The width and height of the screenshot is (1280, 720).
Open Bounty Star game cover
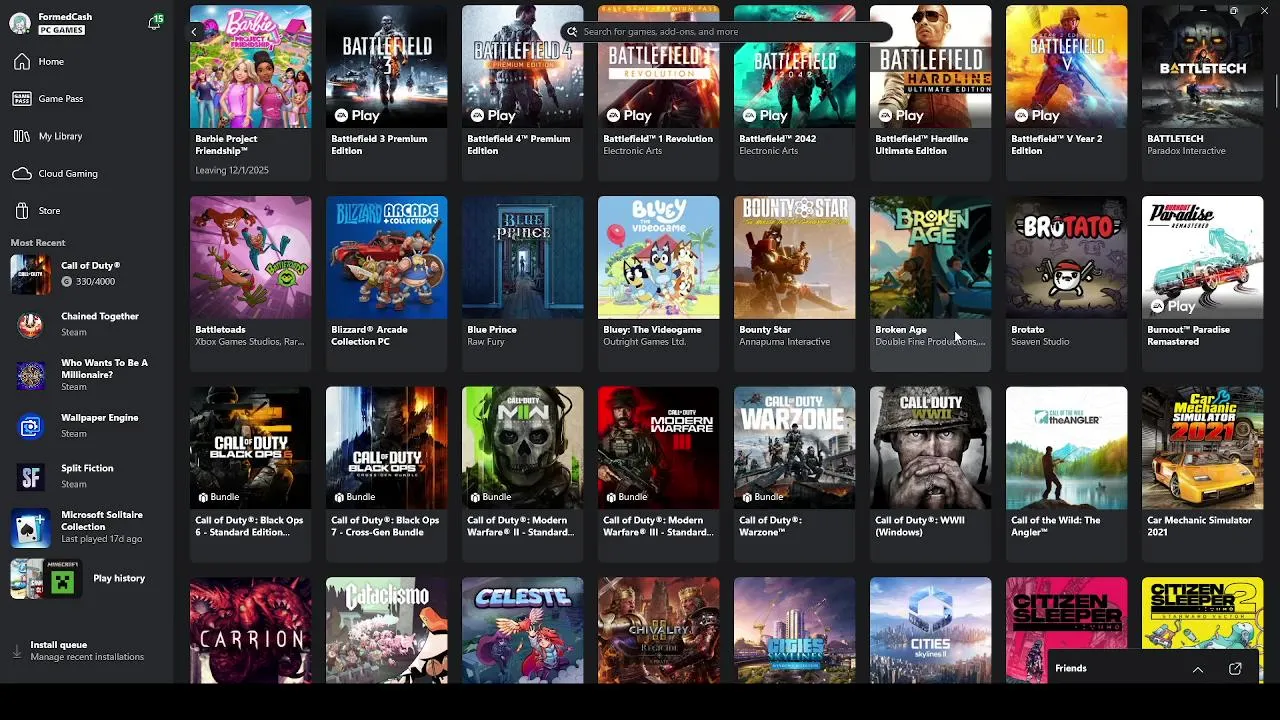click(x=794, y=257)
